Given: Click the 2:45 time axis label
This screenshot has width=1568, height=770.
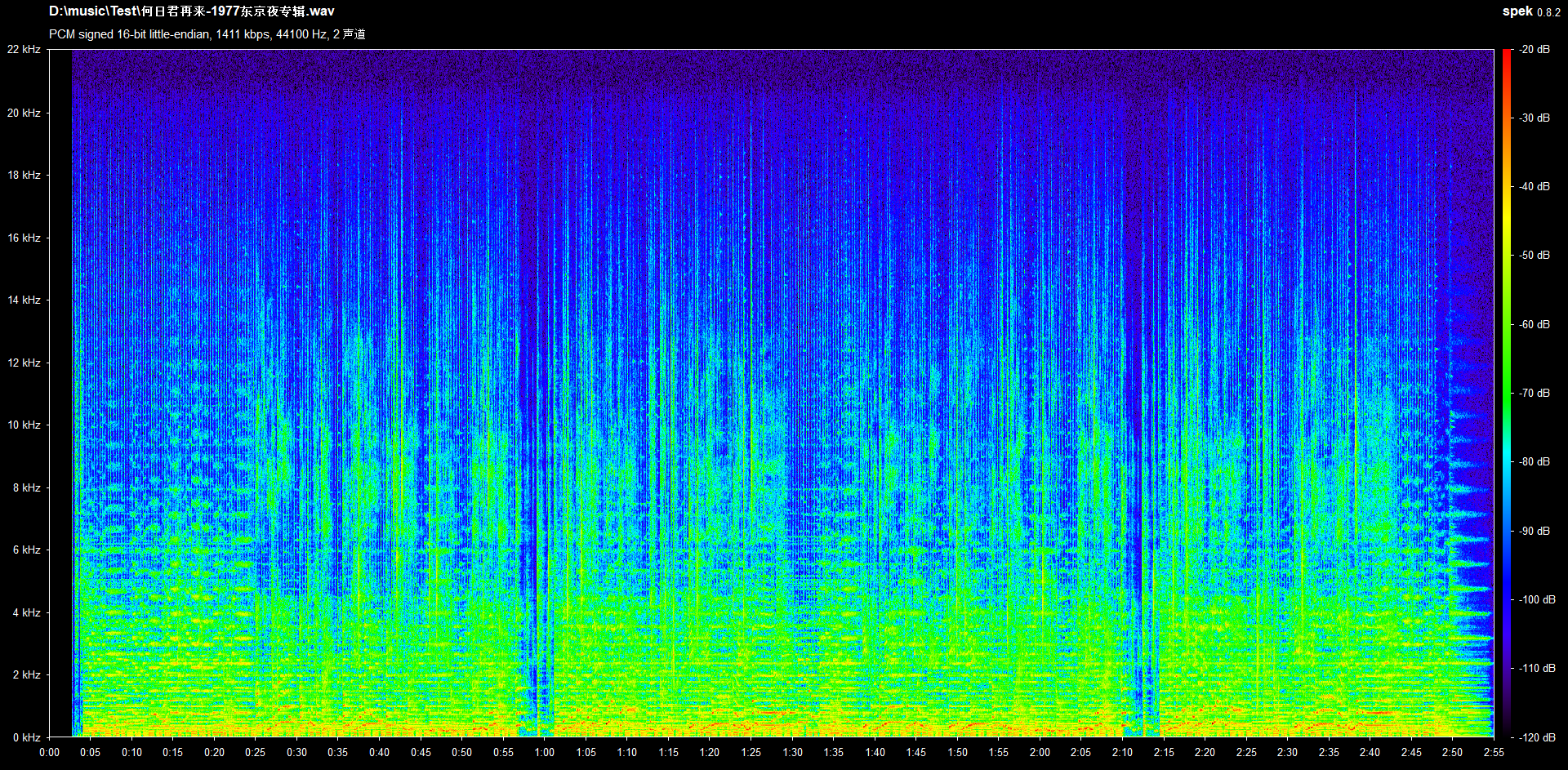Looking at the screenshot, I should 1411,752.
